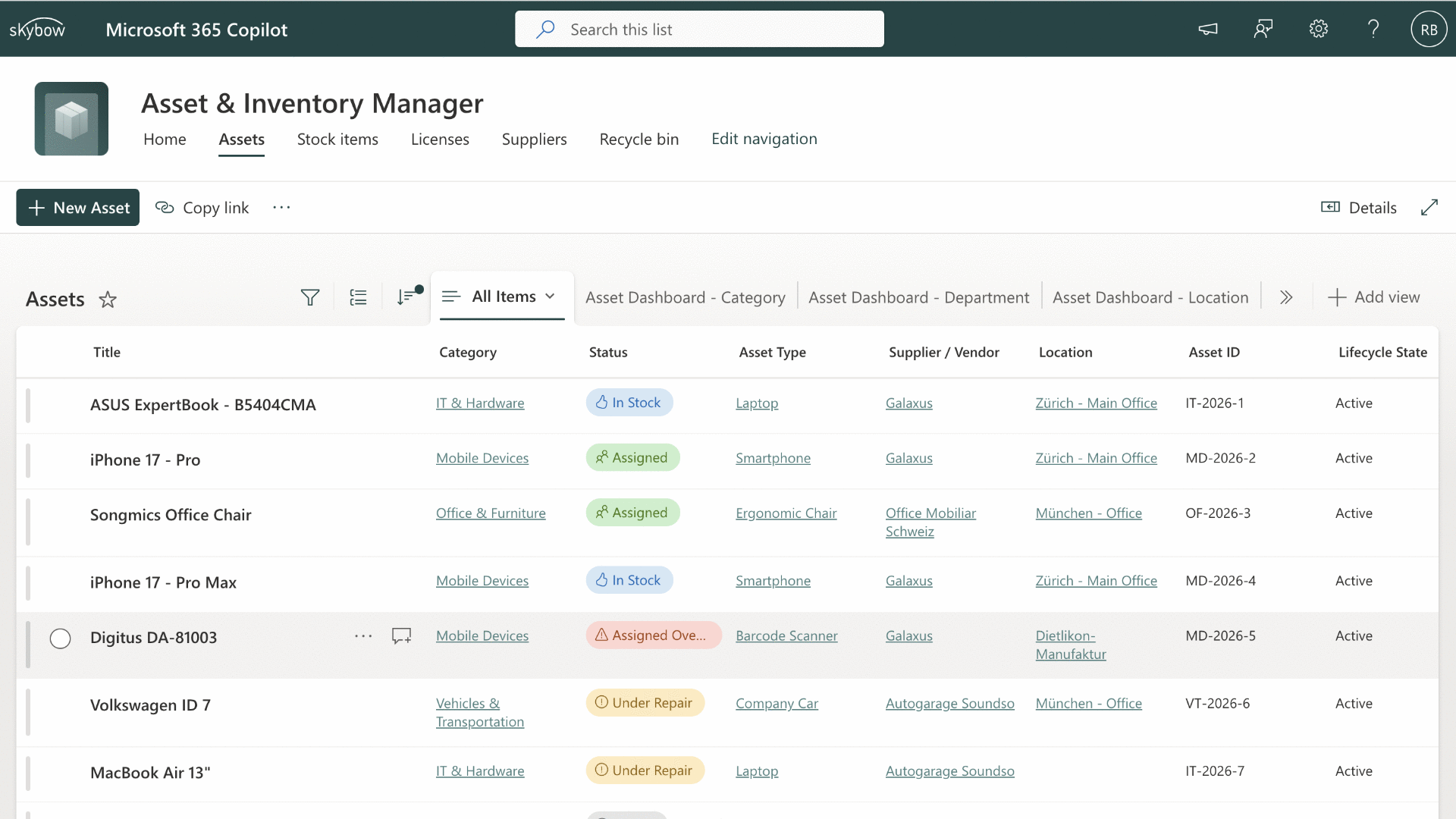Switch to Asset Dashboard - Department view
The height and width of the screenshot is (819, 1456).
coord(919,297)
